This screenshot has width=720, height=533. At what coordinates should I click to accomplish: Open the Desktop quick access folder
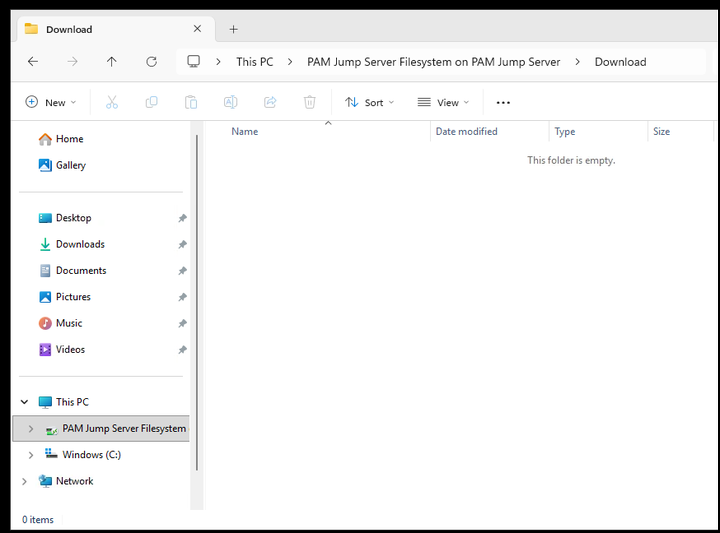[65, 218]
